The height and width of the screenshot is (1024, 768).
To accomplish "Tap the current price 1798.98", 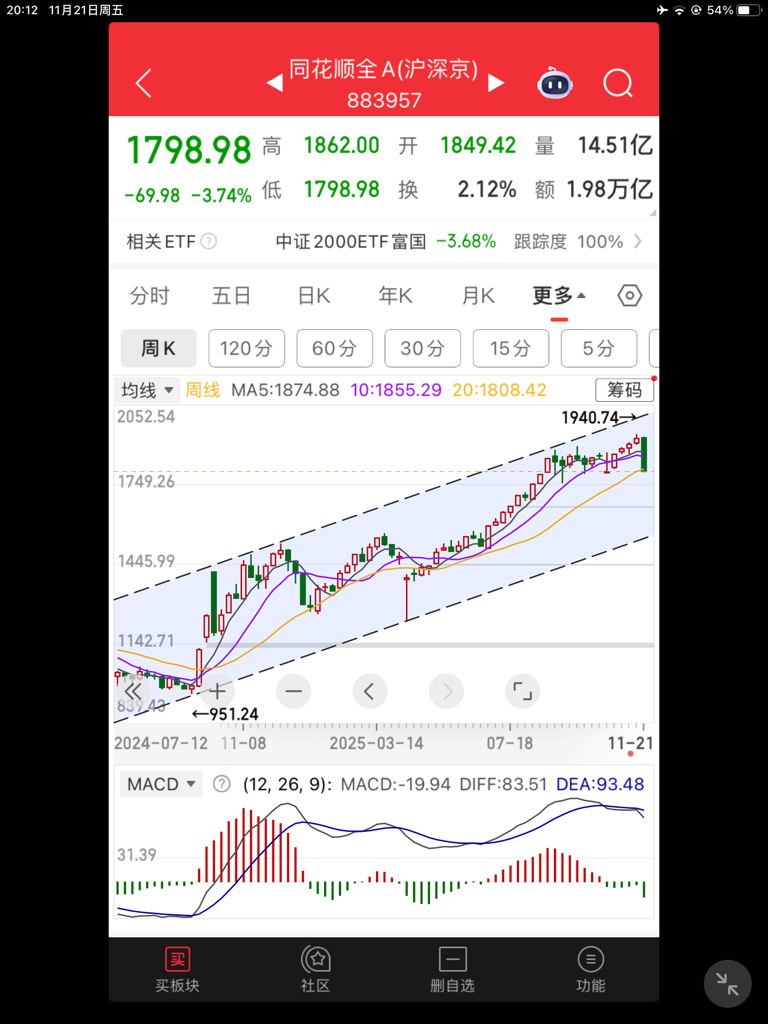I will (x=189, y=150).
